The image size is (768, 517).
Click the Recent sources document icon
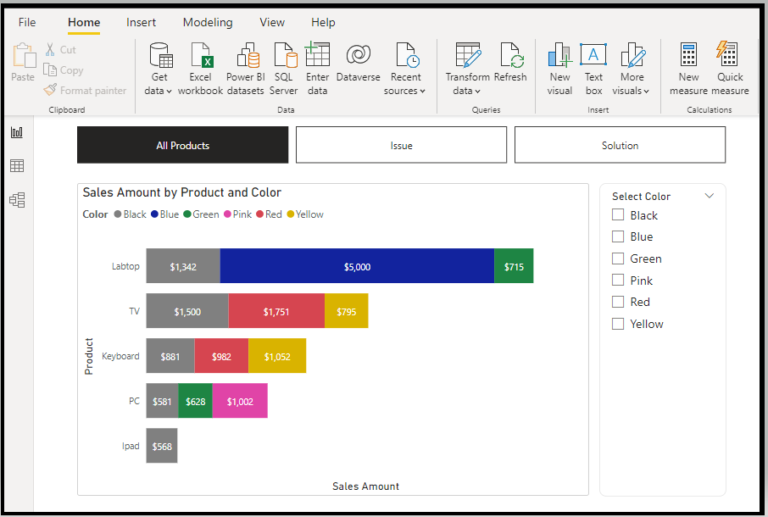pyautogui.click(x=407, y=54)
